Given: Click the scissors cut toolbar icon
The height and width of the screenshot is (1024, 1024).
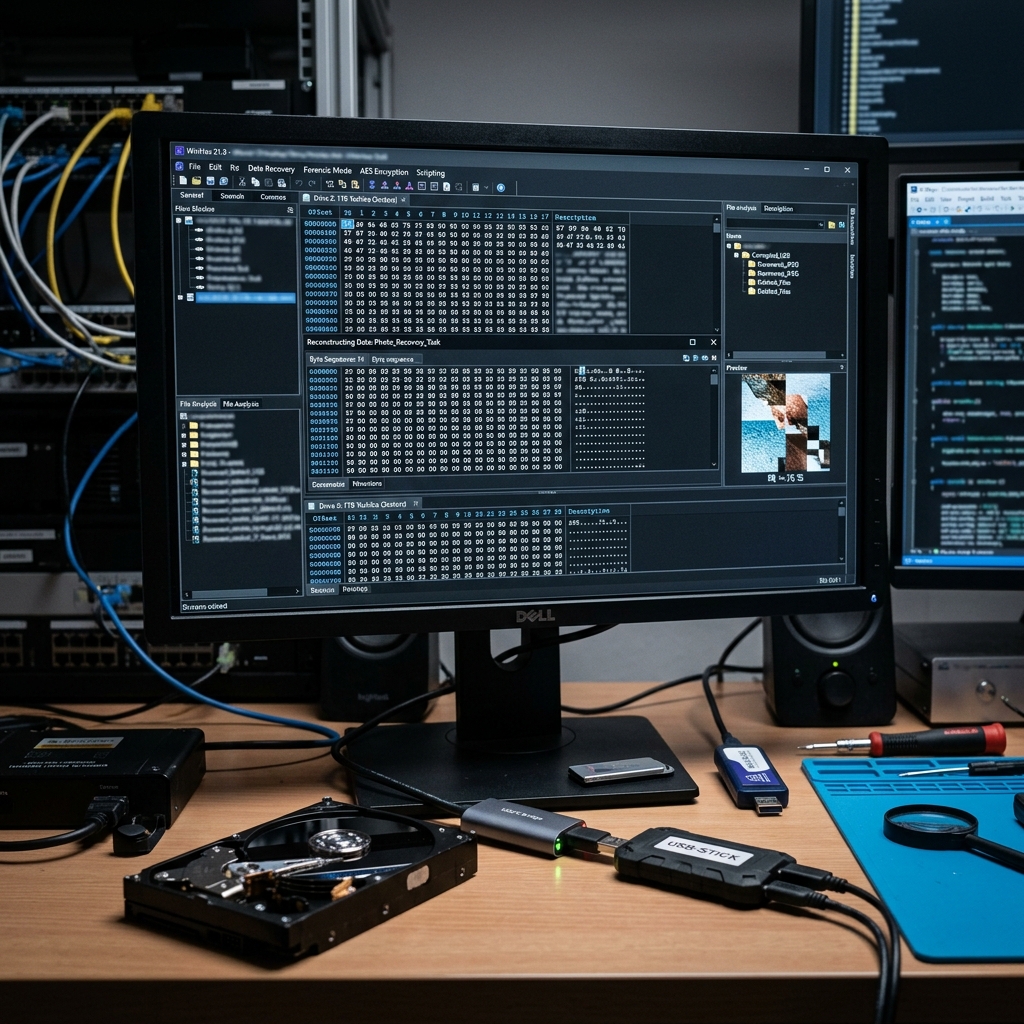Looking at the screenshot, I should click(x=242, y=182).
